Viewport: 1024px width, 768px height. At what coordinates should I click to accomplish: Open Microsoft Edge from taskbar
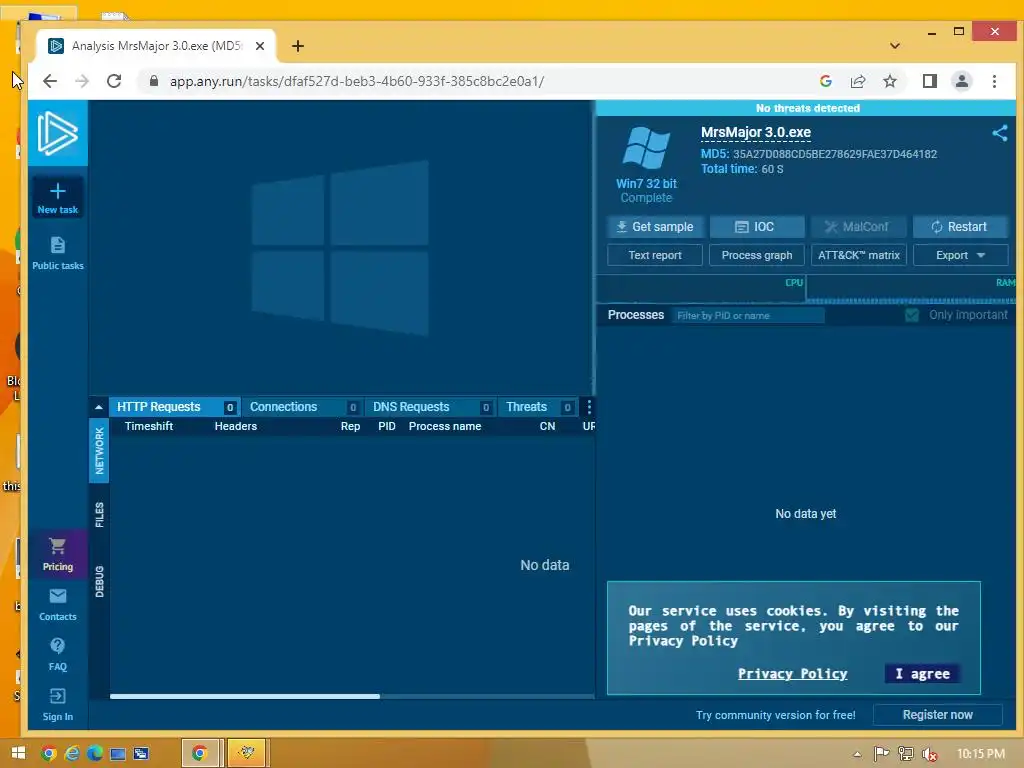tap(95, 753)
